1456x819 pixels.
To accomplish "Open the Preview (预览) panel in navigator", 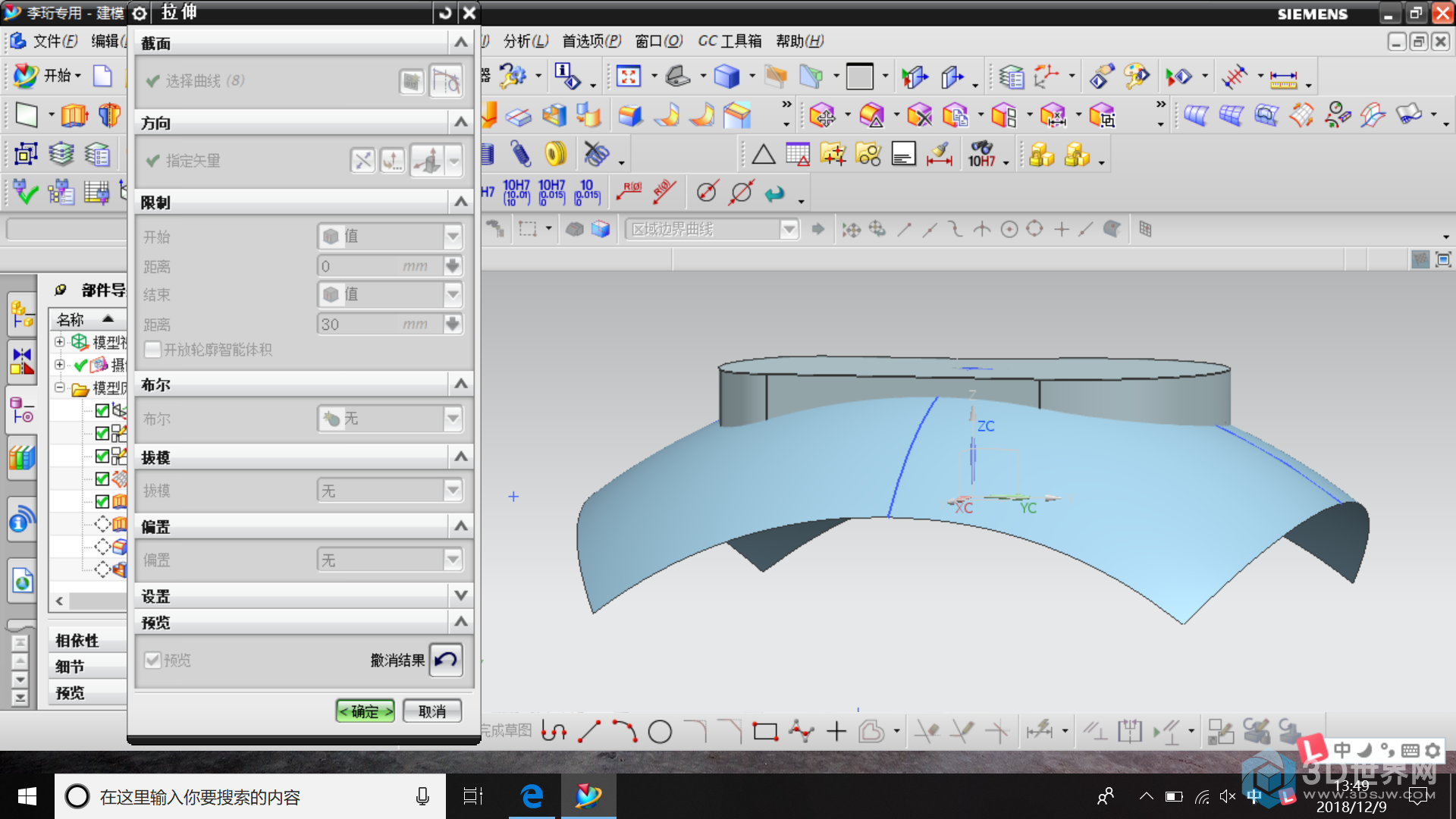I will tap(88, 692).
